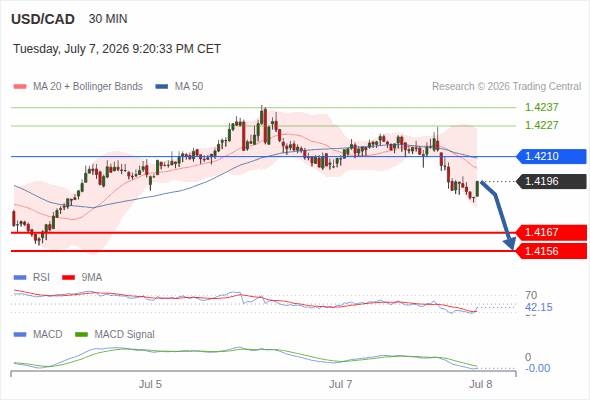Click the Jul 7 date axis marker
The width and height of the screenshot is (590, 400).
(x=341, y=384)
